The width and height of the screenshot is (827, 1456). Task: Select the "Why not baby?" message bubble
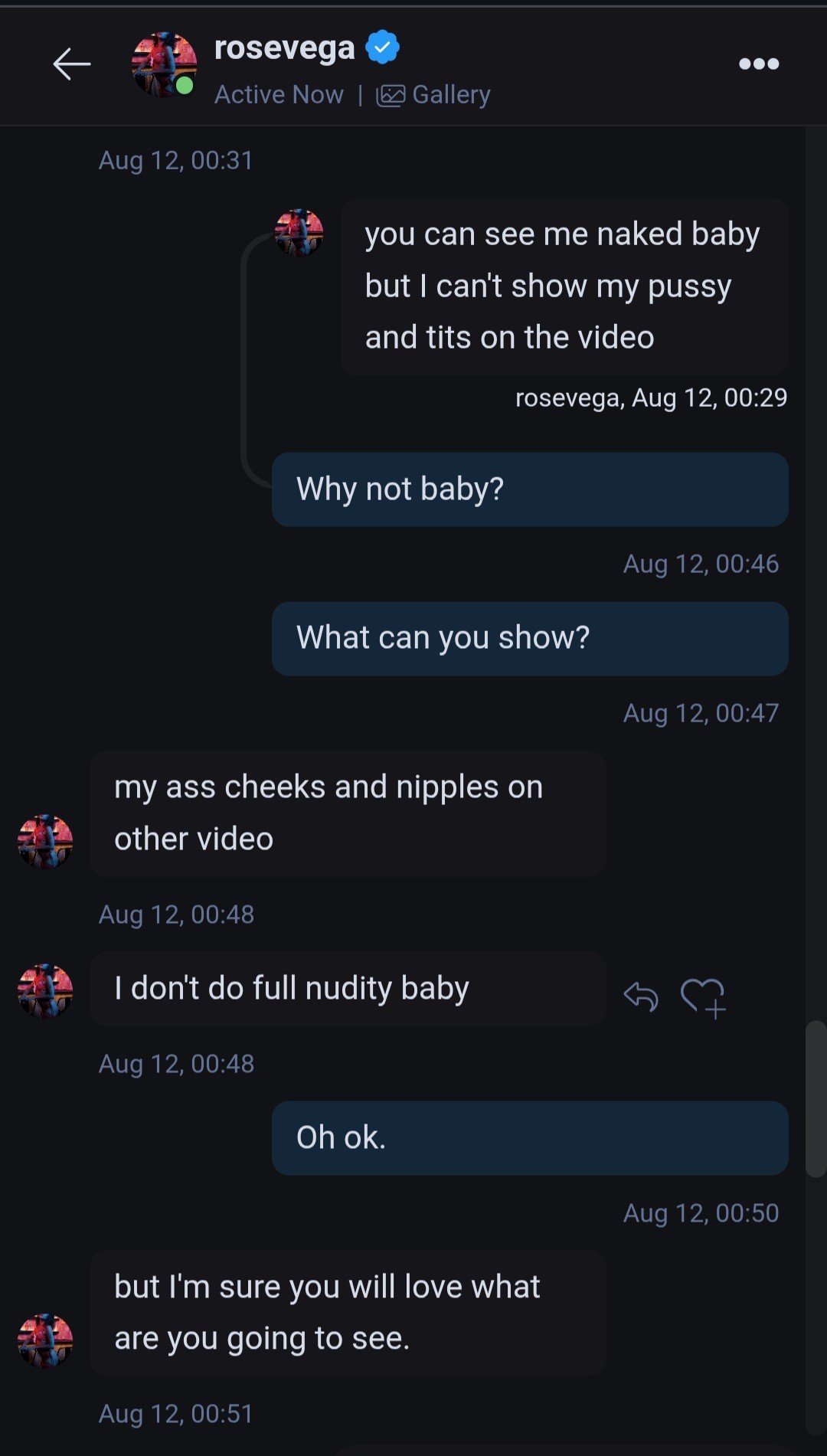point(530,489)
